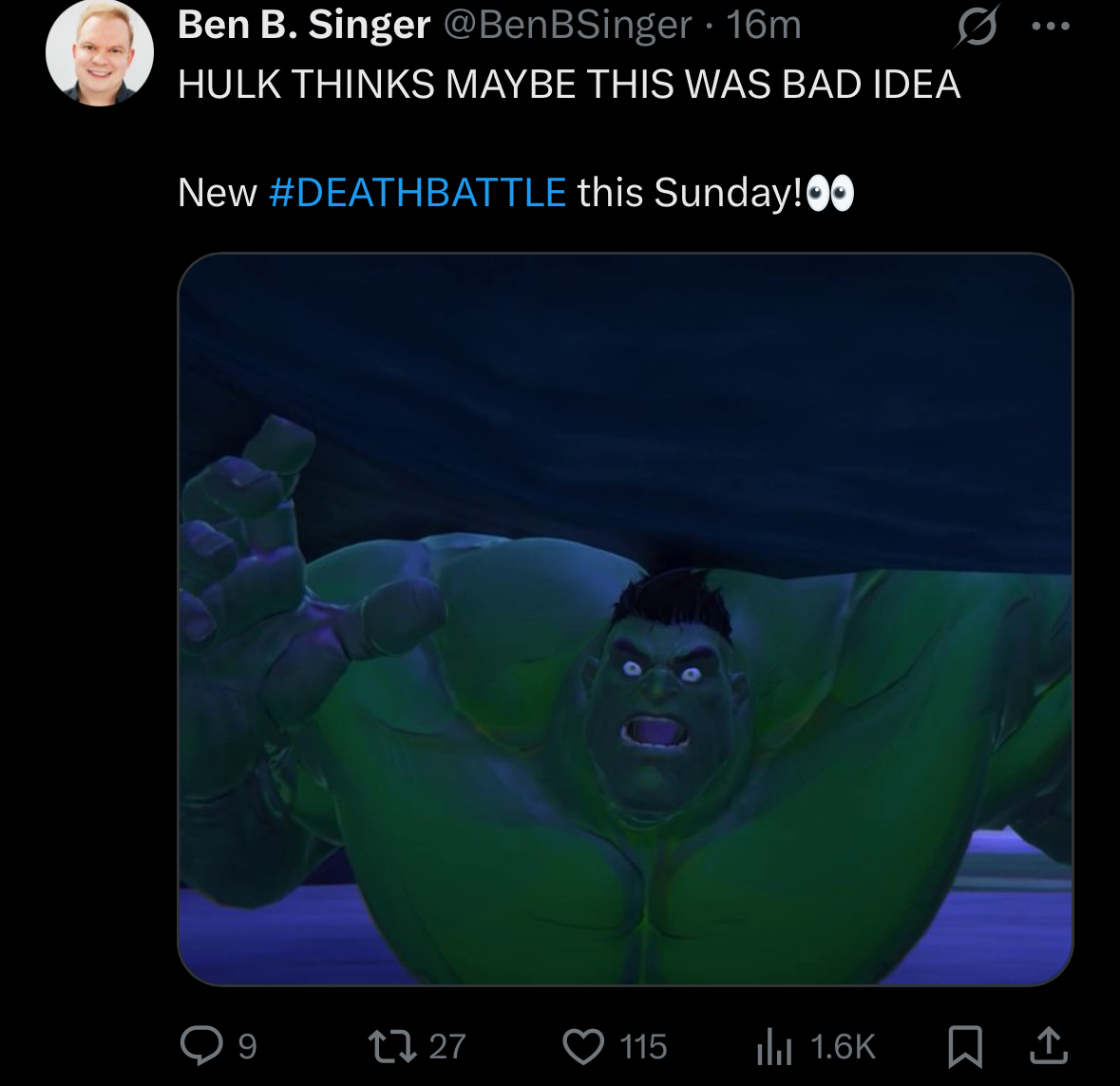Click the share upload arrow icon
The image size is (1120, 1086).
click(x=1048, y=1046)
